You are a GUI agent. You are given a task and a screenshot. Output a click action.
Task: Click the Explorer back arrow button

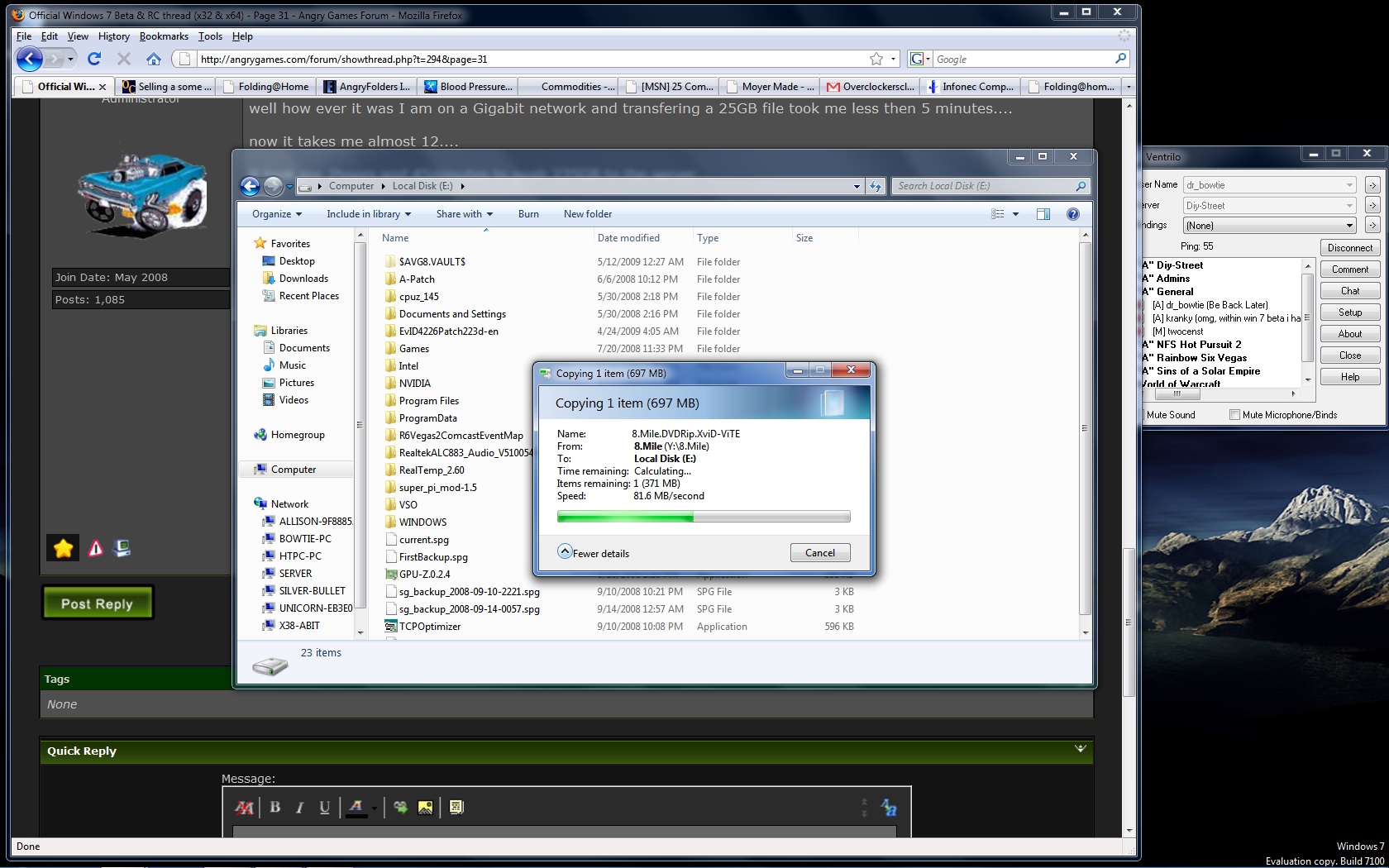click(250, 186)
